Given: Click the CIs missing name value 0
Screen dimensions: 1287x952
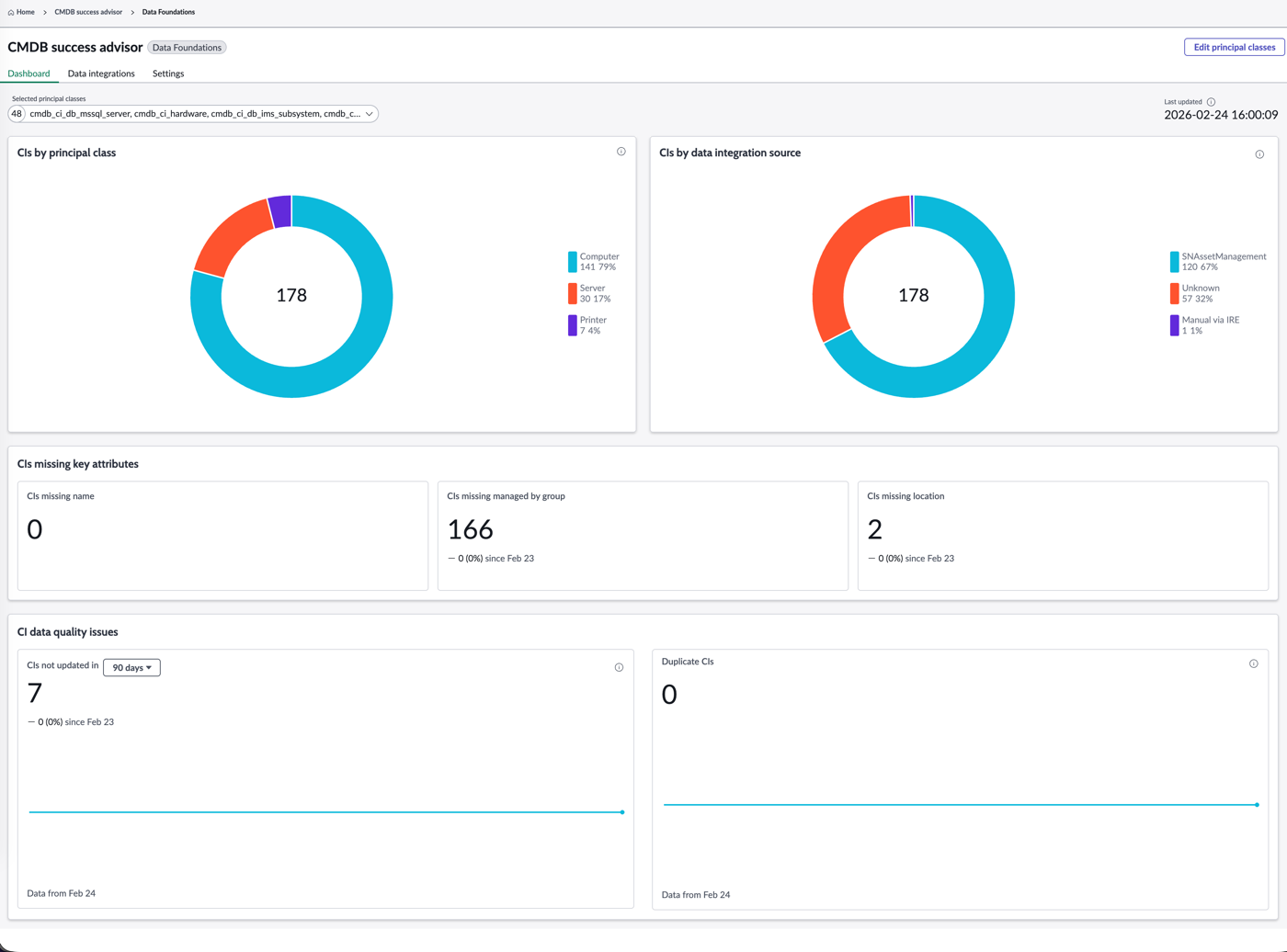Looking at the screenshot, I should [35, 529].
